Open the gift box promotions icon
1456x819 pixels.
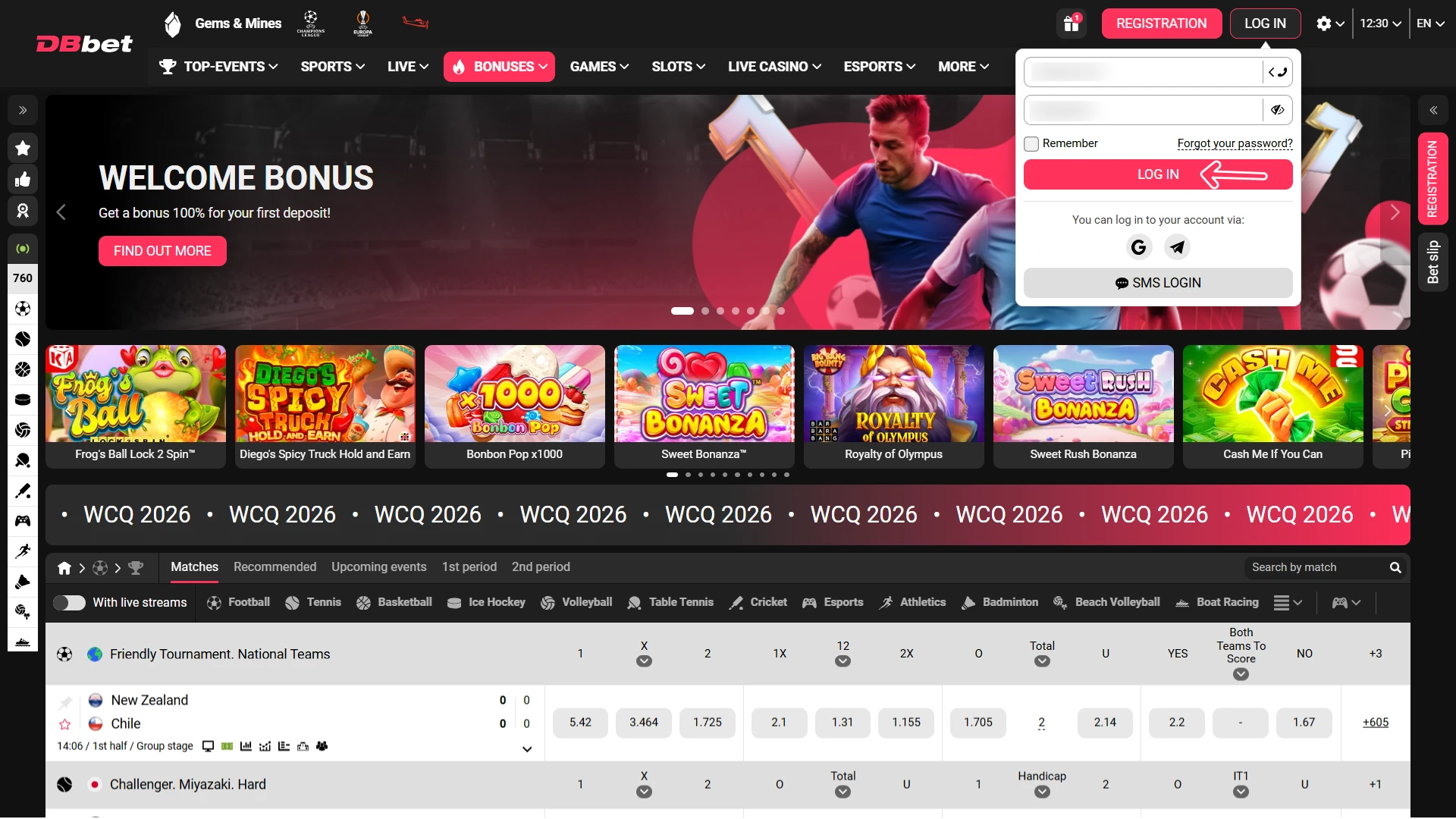pos(1071,24)
